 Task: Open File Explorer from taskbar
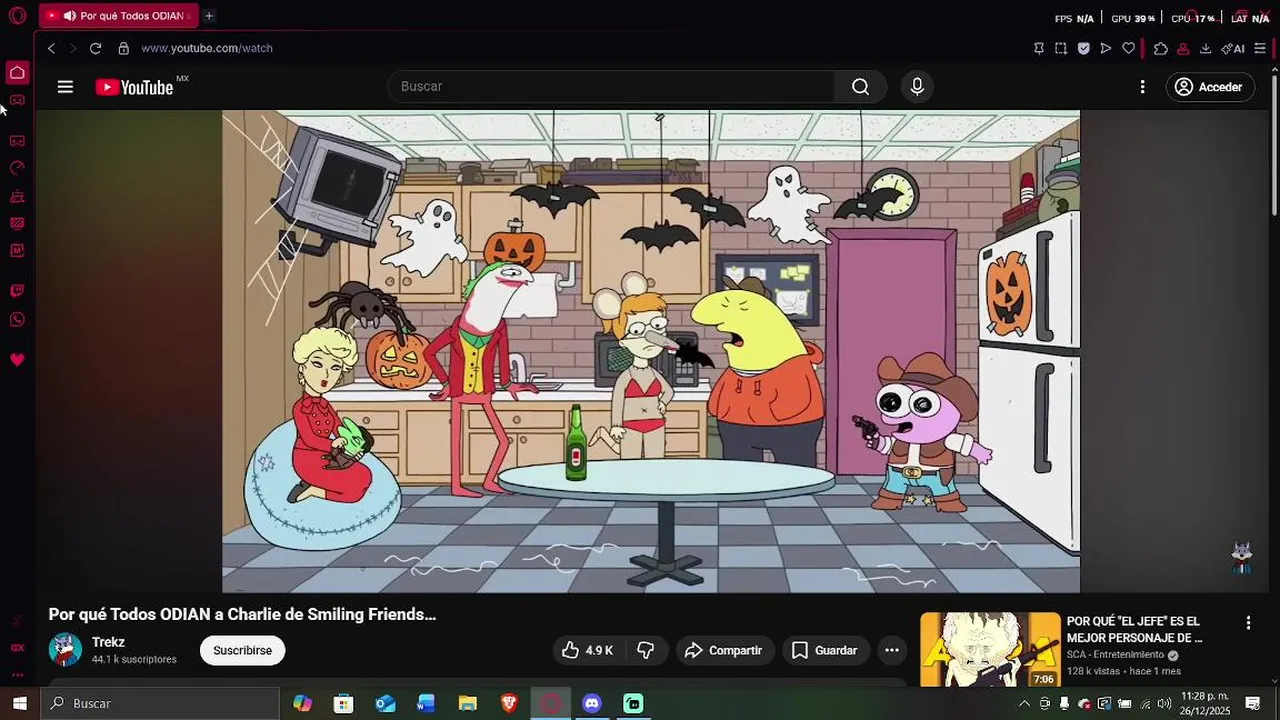[467, 704]
